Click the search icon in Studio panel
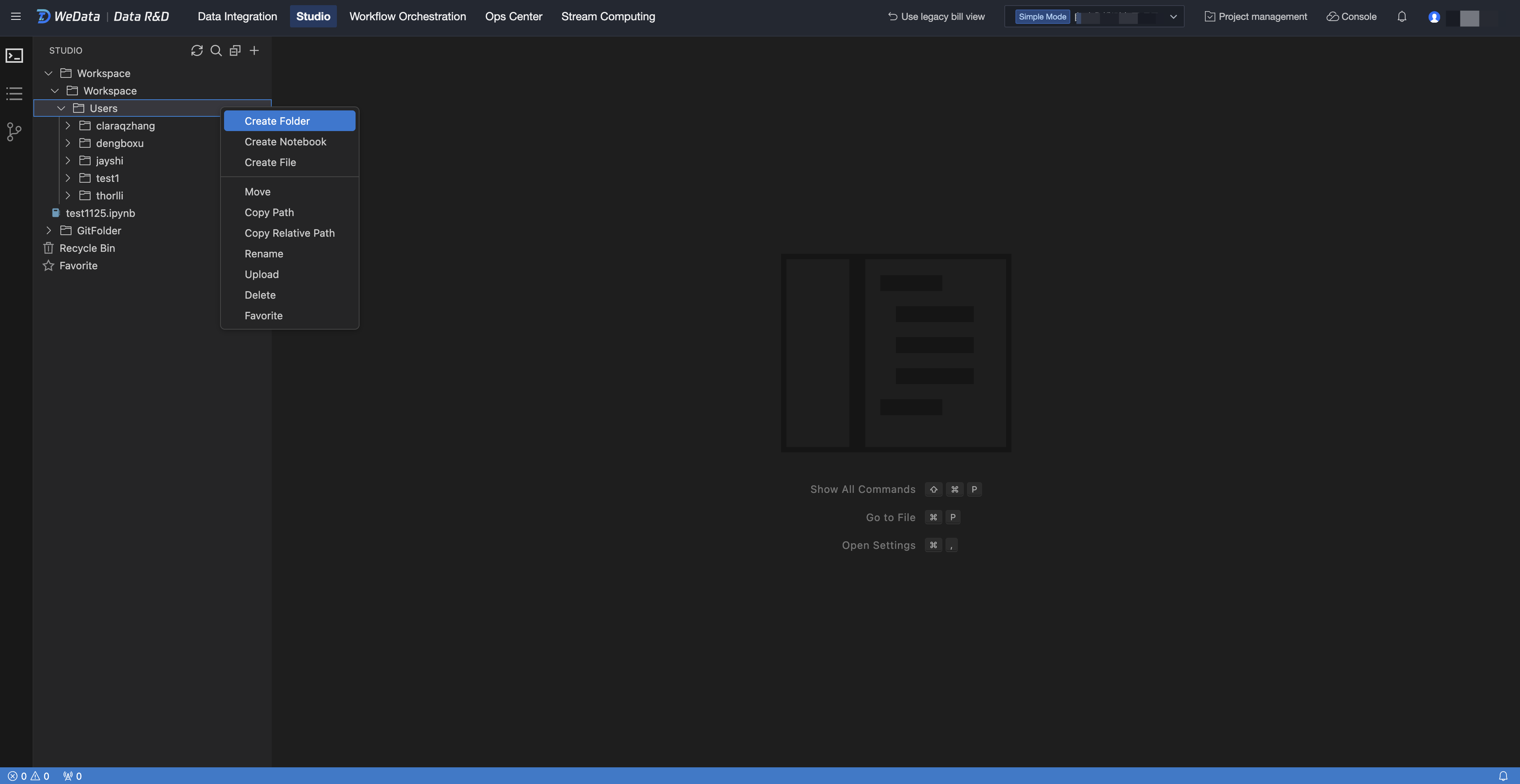Viewport: 1520px width, 784px height. (216, 51)
